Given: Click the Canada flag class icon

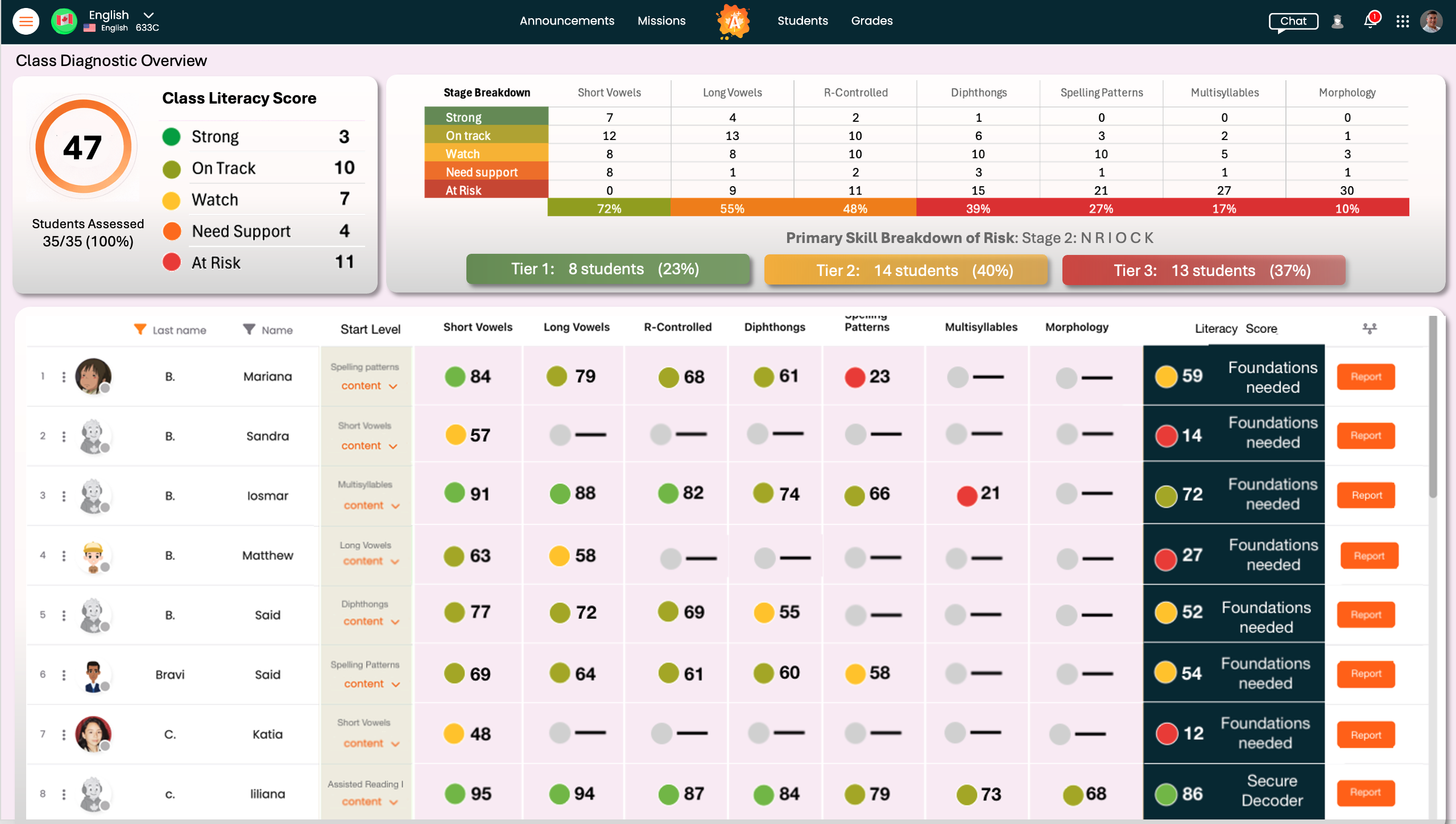Looking at the screenshot, I should click(x=64, y=21).
